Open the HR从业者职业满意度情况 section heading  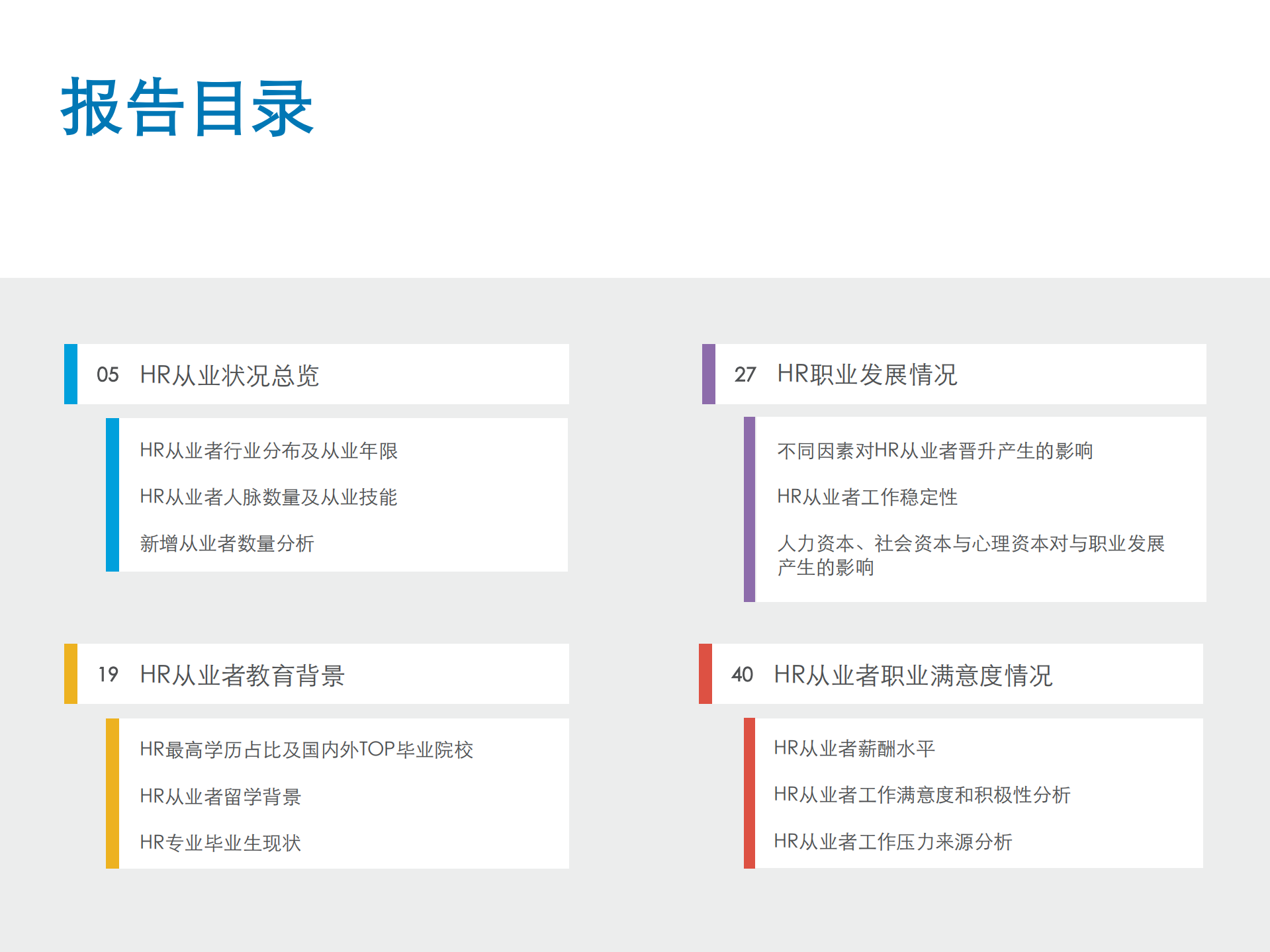[915, 674]
